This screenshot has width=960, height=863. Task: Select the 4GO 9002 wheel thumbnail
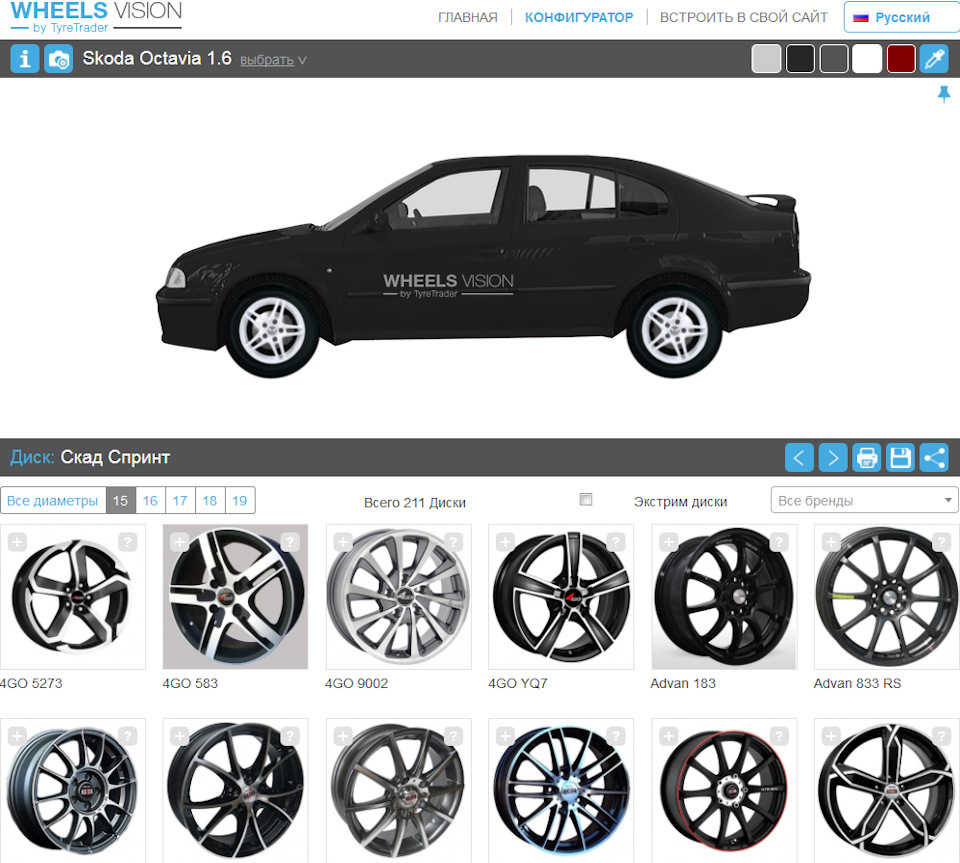point(399,597)
